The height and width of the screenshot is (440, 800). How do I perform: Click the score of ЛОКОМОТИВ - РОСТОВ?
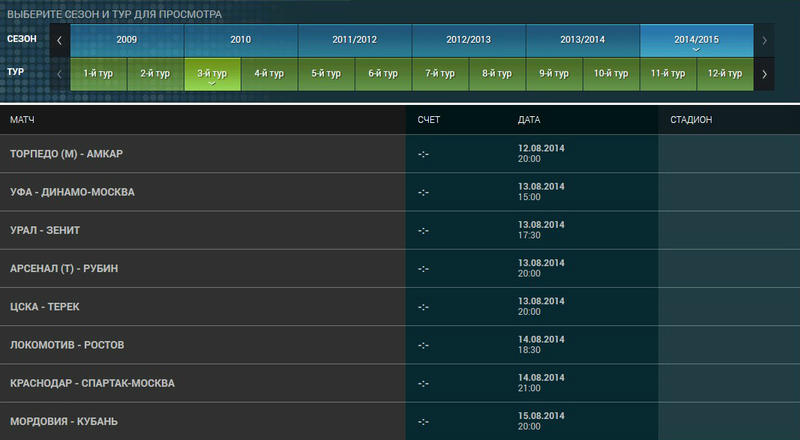pos(423,346)
